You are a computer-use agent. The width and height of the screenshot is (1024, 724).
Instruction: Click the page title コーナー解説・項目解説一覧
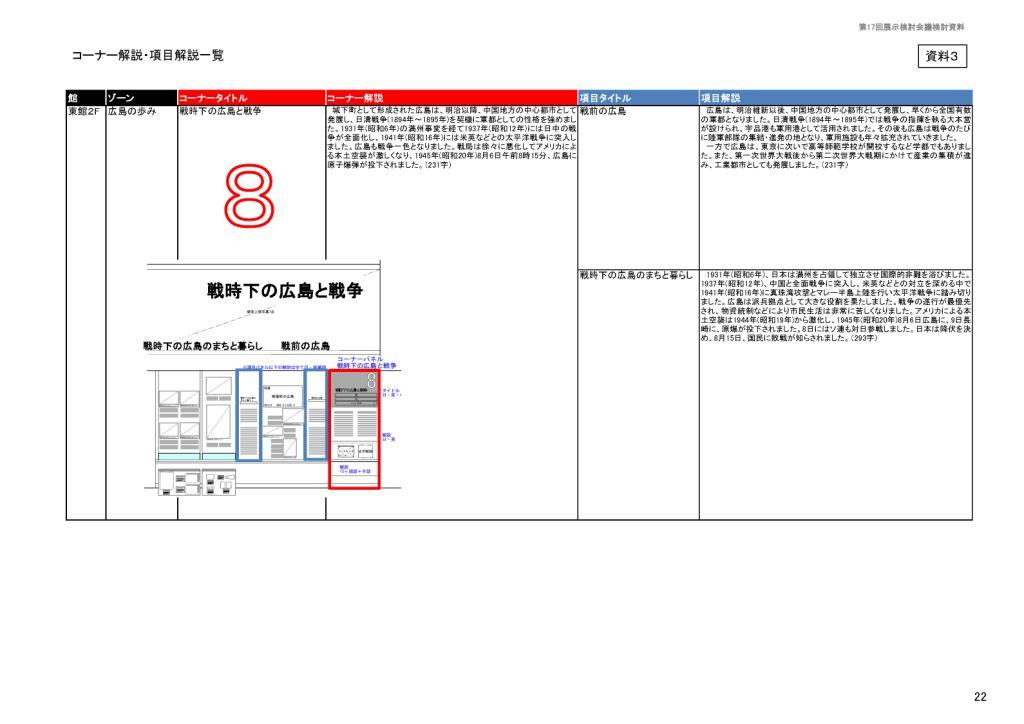pyautogui.click(x=147, y=57)
